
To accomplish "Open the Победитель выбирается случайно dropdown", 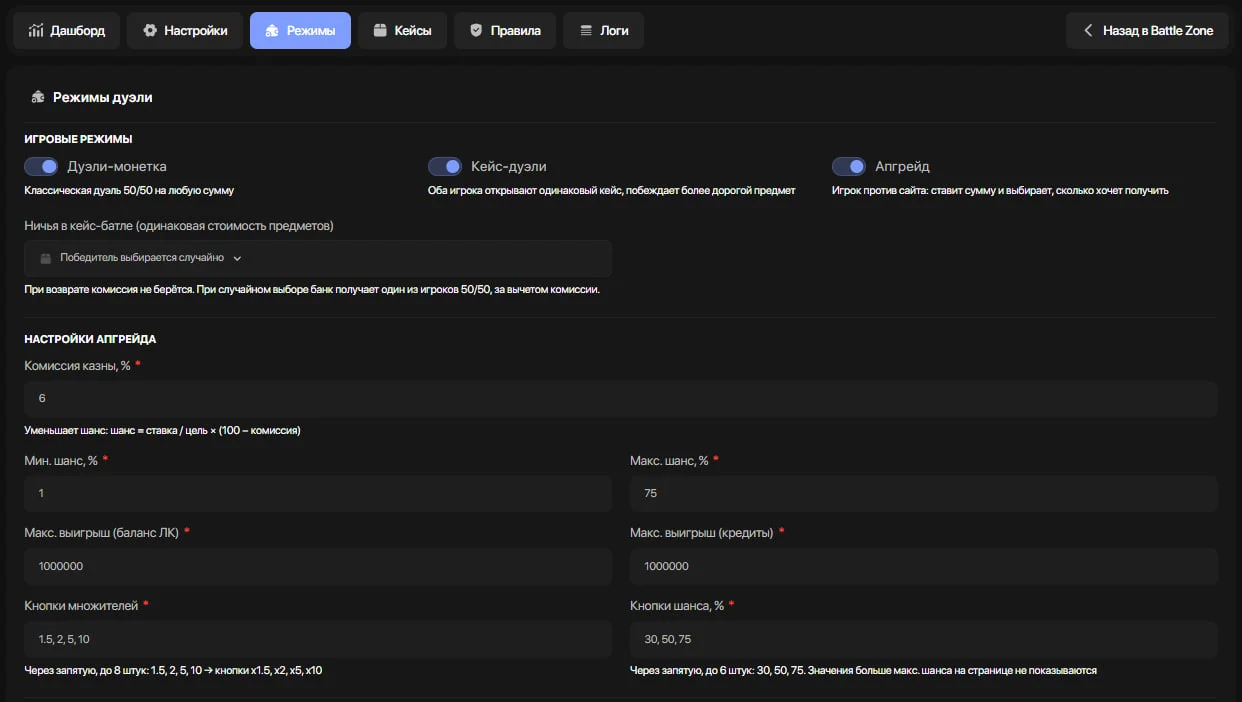I will (318, 258).
